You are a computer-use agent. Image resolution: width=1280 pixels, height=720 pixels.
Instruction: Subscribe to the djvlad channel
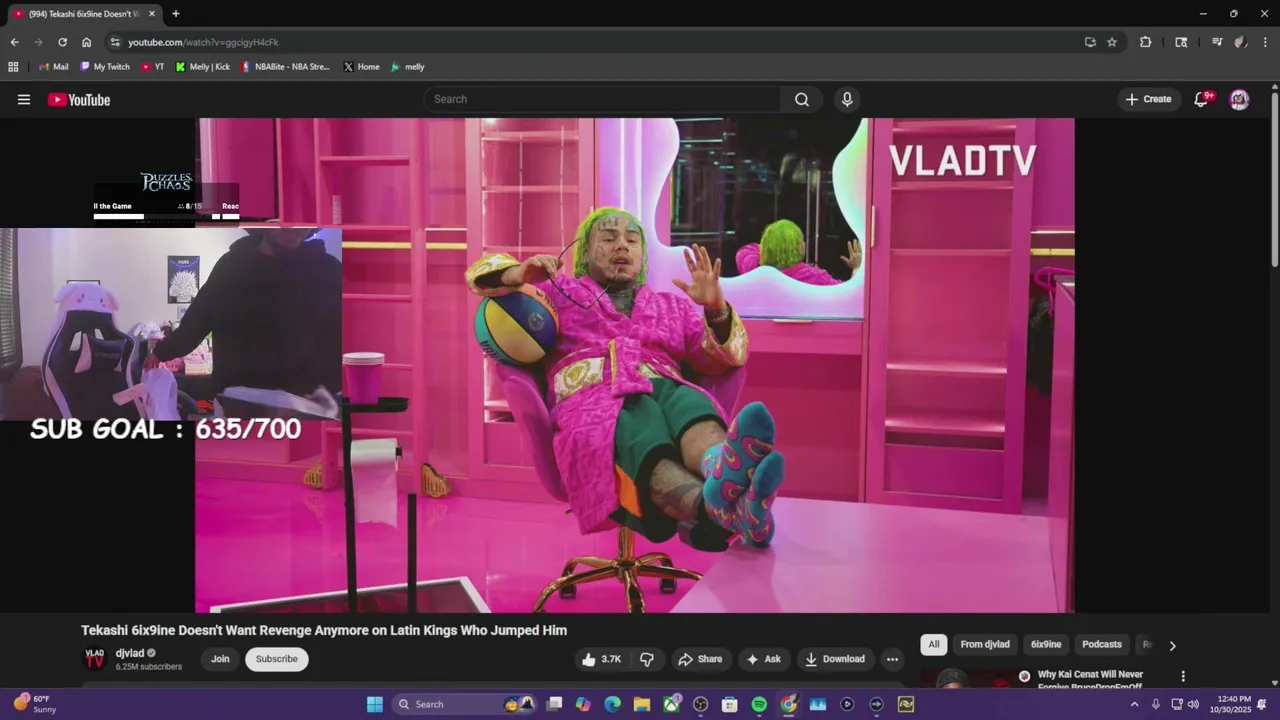click(x=277, y=659)
